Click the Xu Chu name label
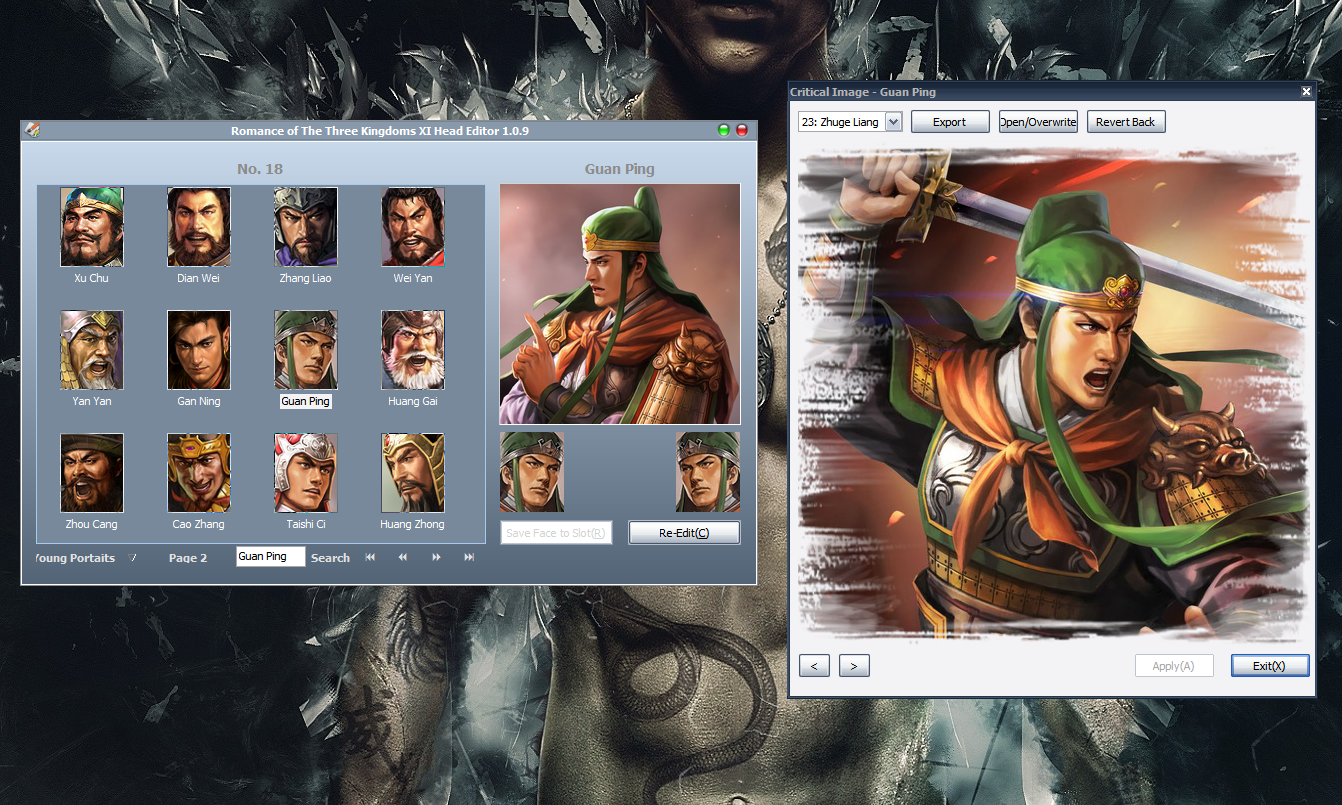Viewport: 1342px width, 805px height. tap(92, 278)
